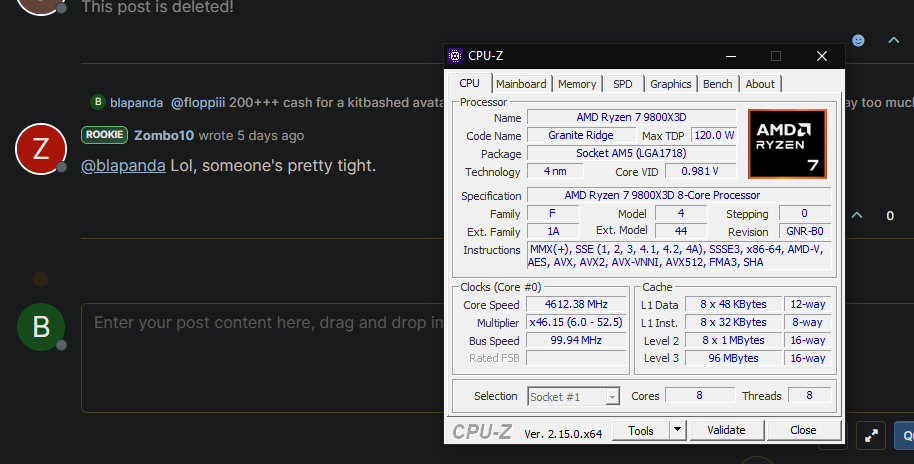This screenshot has width=914, height=464.
Task: Switch to the Memory tab
Action: [x=576, y=84]
